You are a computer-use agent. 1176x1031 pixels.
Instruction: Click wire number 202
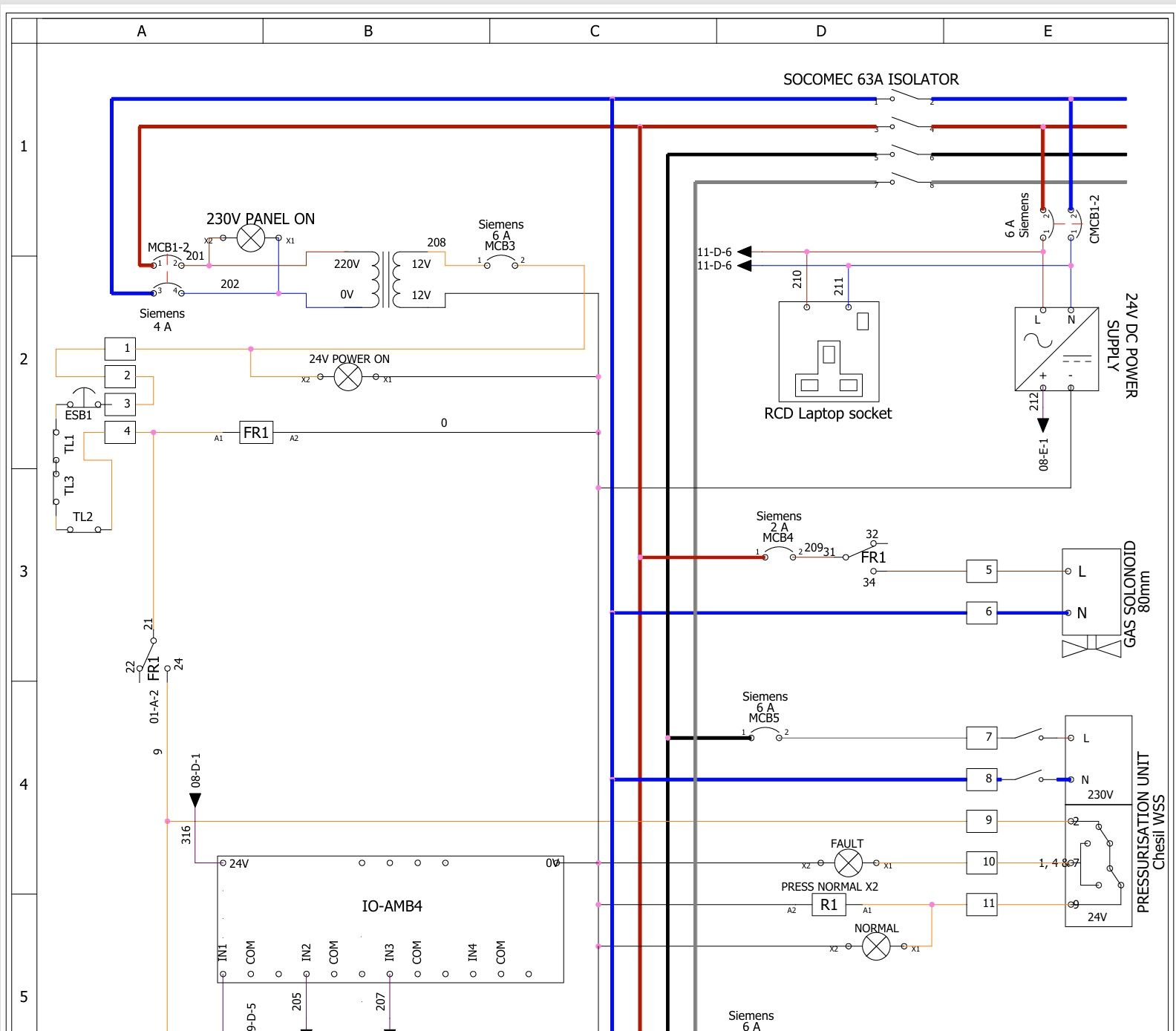coord(230,284)
